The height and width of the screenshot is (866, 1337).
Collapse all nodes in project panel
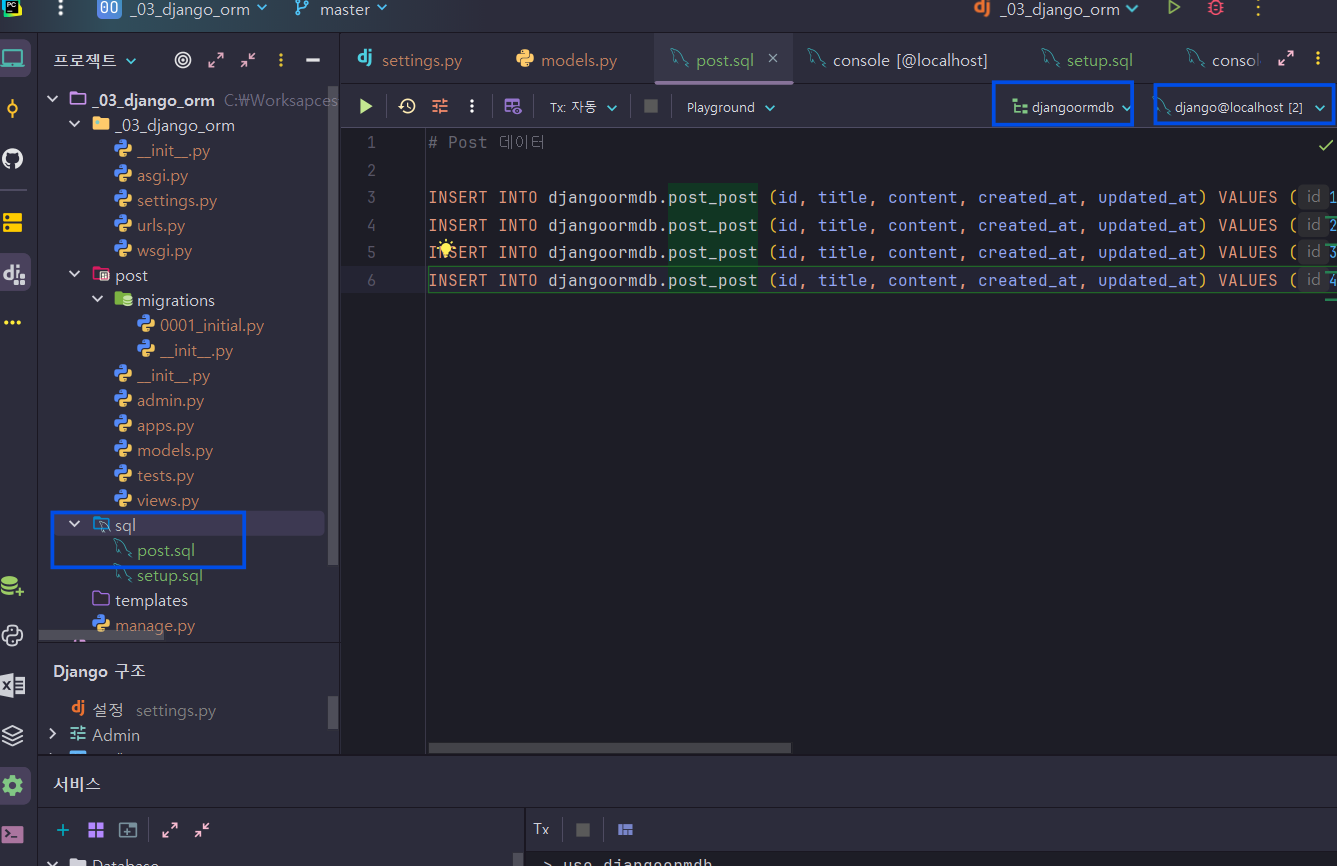click(x=248, y=60)
